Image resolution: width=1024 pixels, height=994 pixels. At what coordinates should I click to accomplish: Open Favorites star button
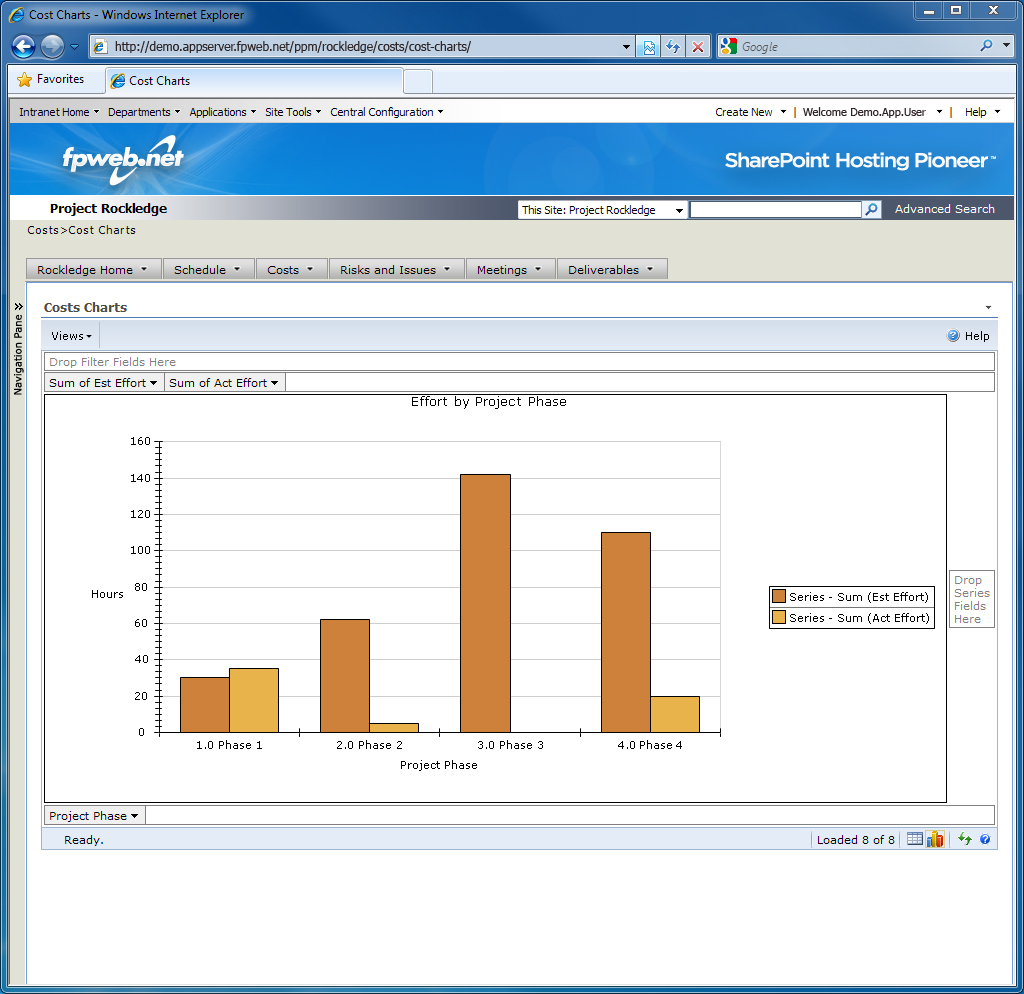[x=51, y=80]
